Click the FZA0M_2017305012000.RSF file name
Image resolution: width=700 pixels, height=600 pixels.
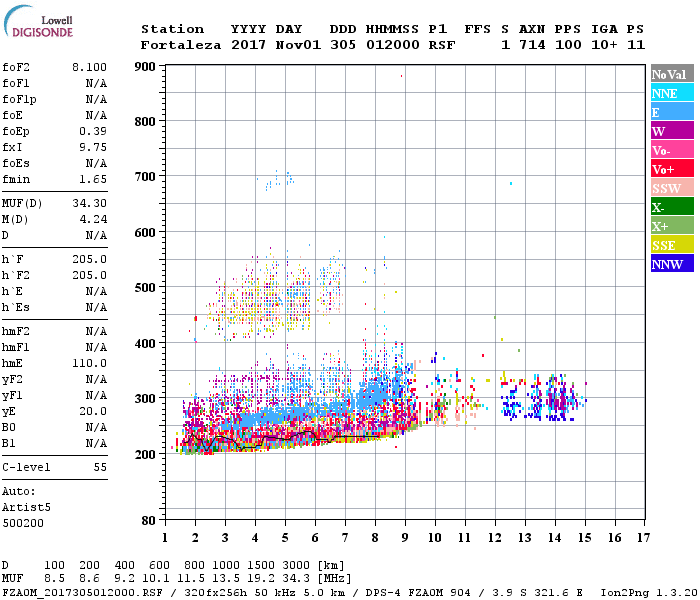tap(83, 593)
